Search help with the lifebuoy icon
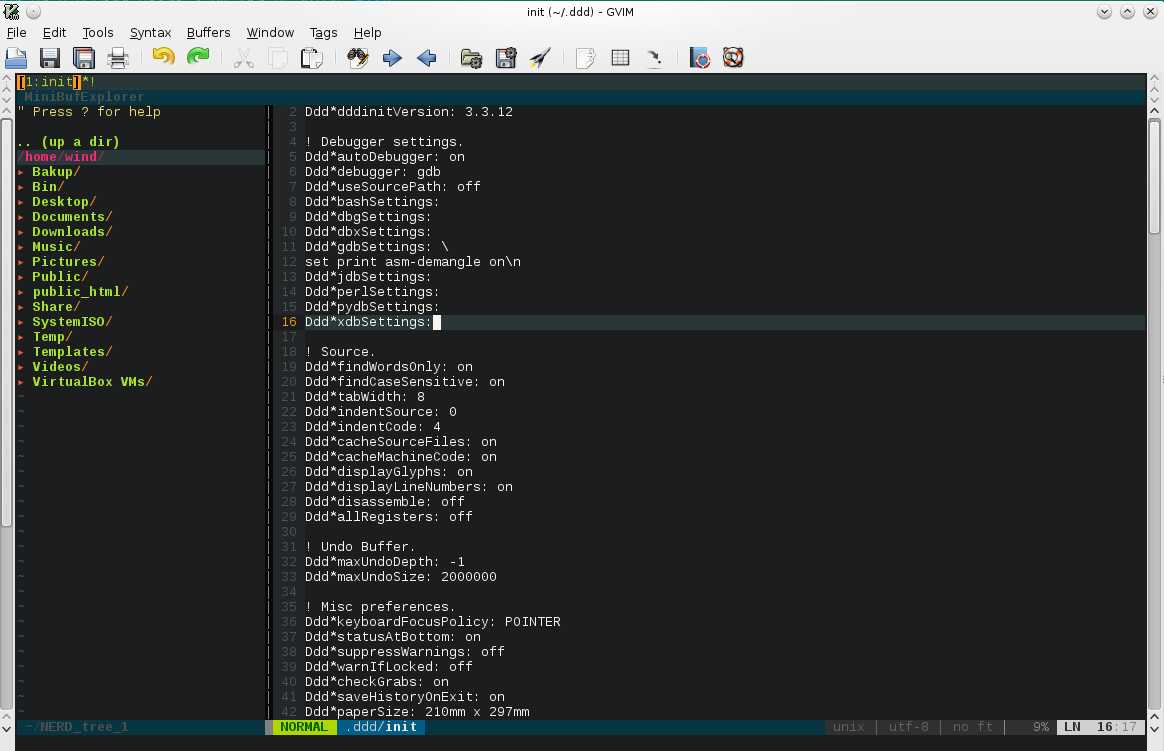This screenshot has width=1164, height=751. tap(733, 58)
